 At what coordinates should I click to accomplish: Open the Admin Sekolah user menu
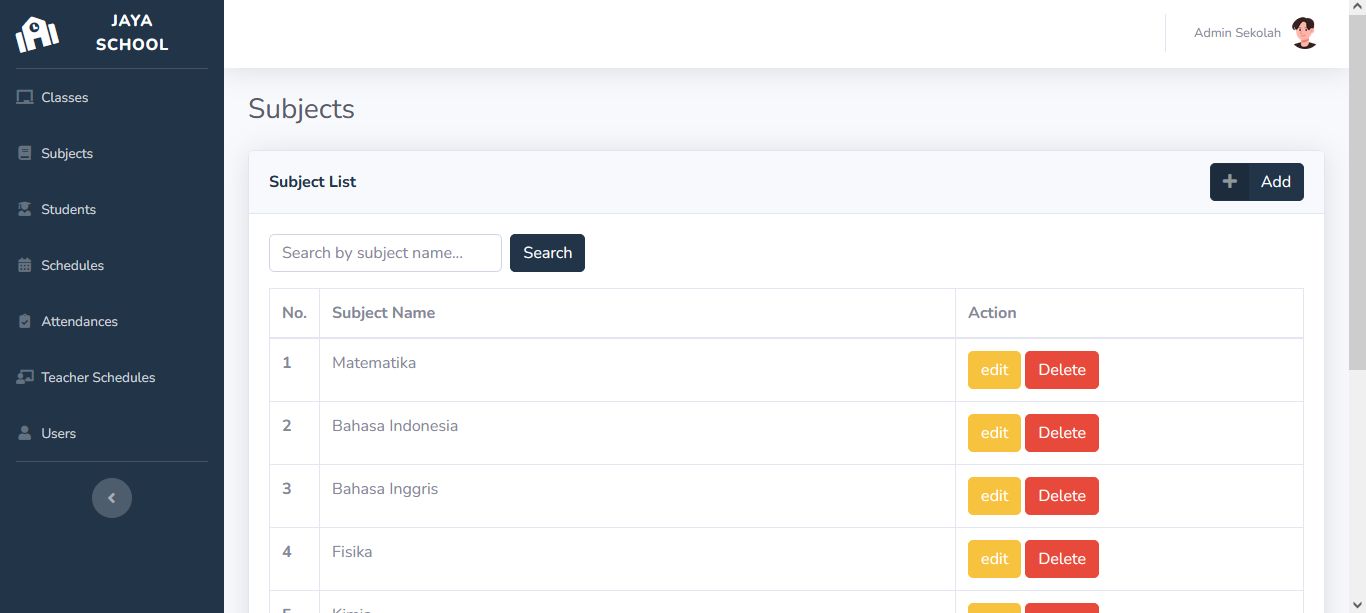click(x=1256, y=33)
